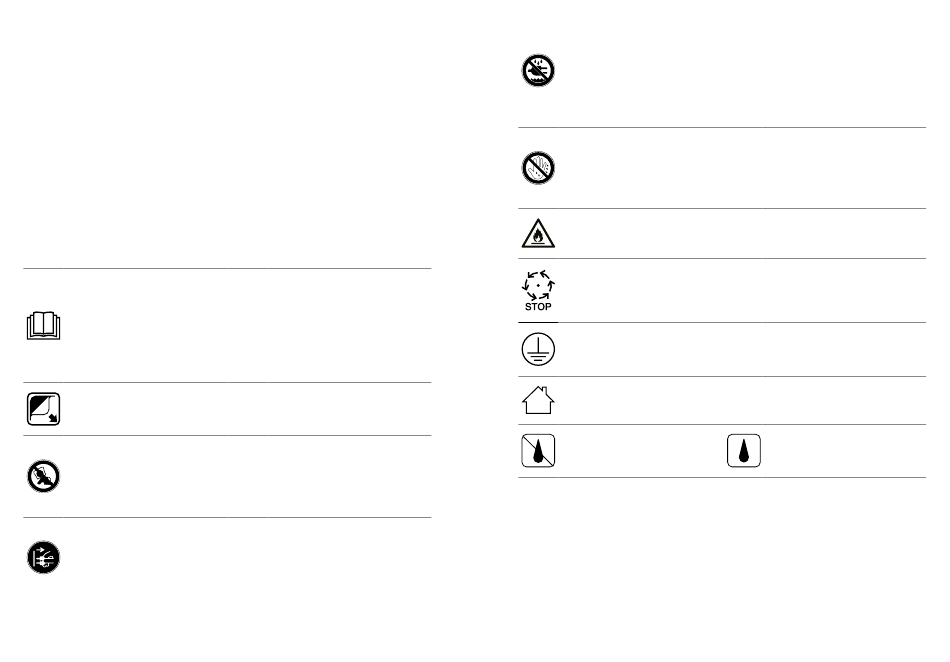The image size is (950, 662).
Task: Select the no wet hands prohibition icon
Action: (538, 168)
